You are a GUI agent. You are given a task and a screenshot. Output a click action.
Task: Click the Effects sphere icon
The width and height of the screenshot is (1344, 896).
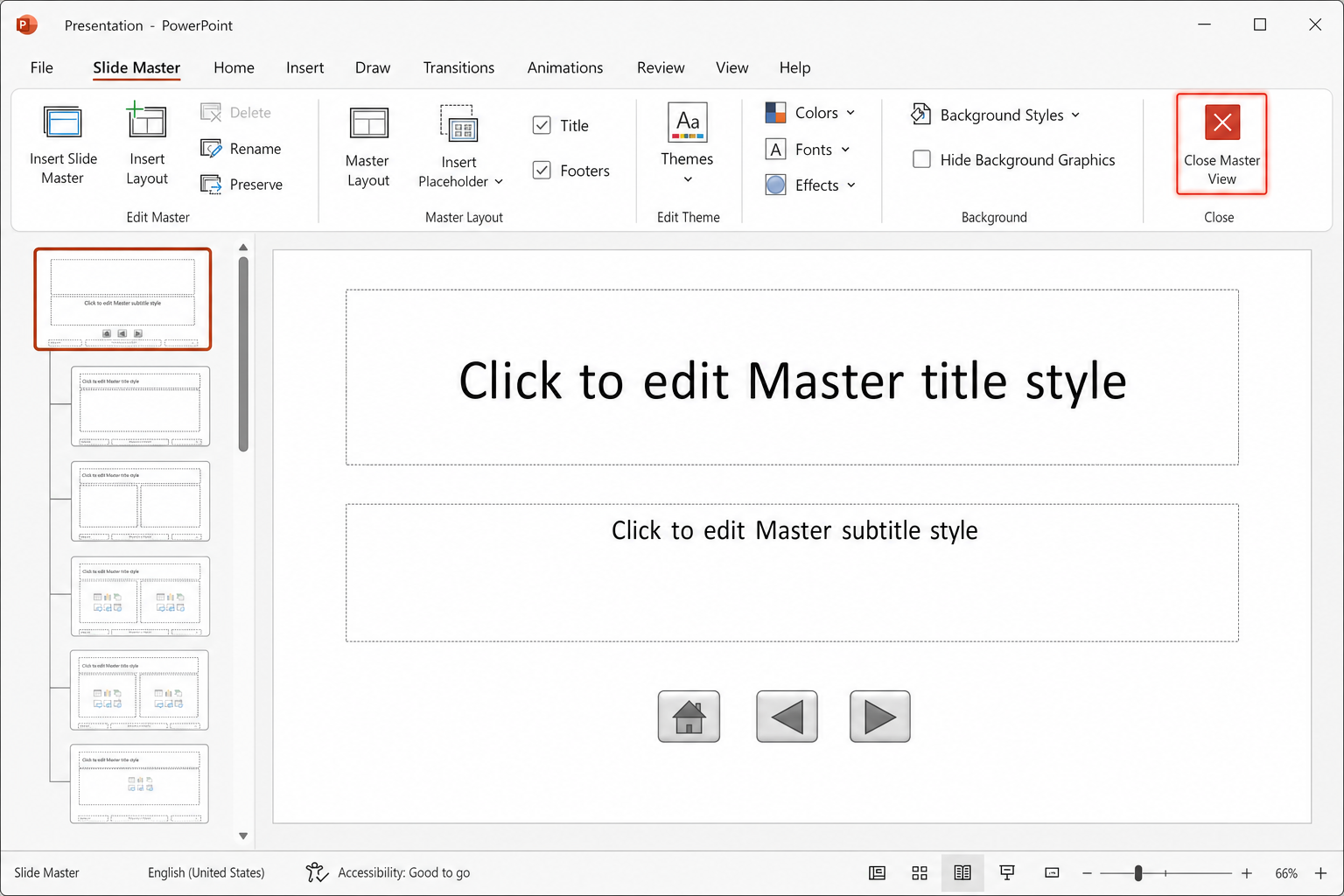[x=775, y=185]
